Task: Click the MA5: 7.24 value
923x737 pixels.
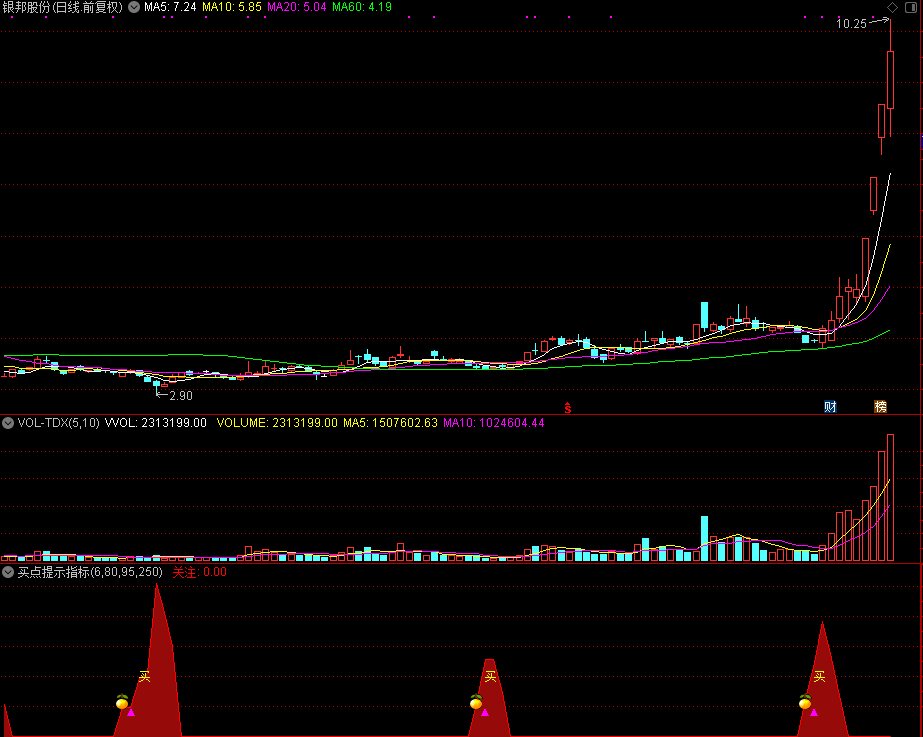Action: (170, 7)
